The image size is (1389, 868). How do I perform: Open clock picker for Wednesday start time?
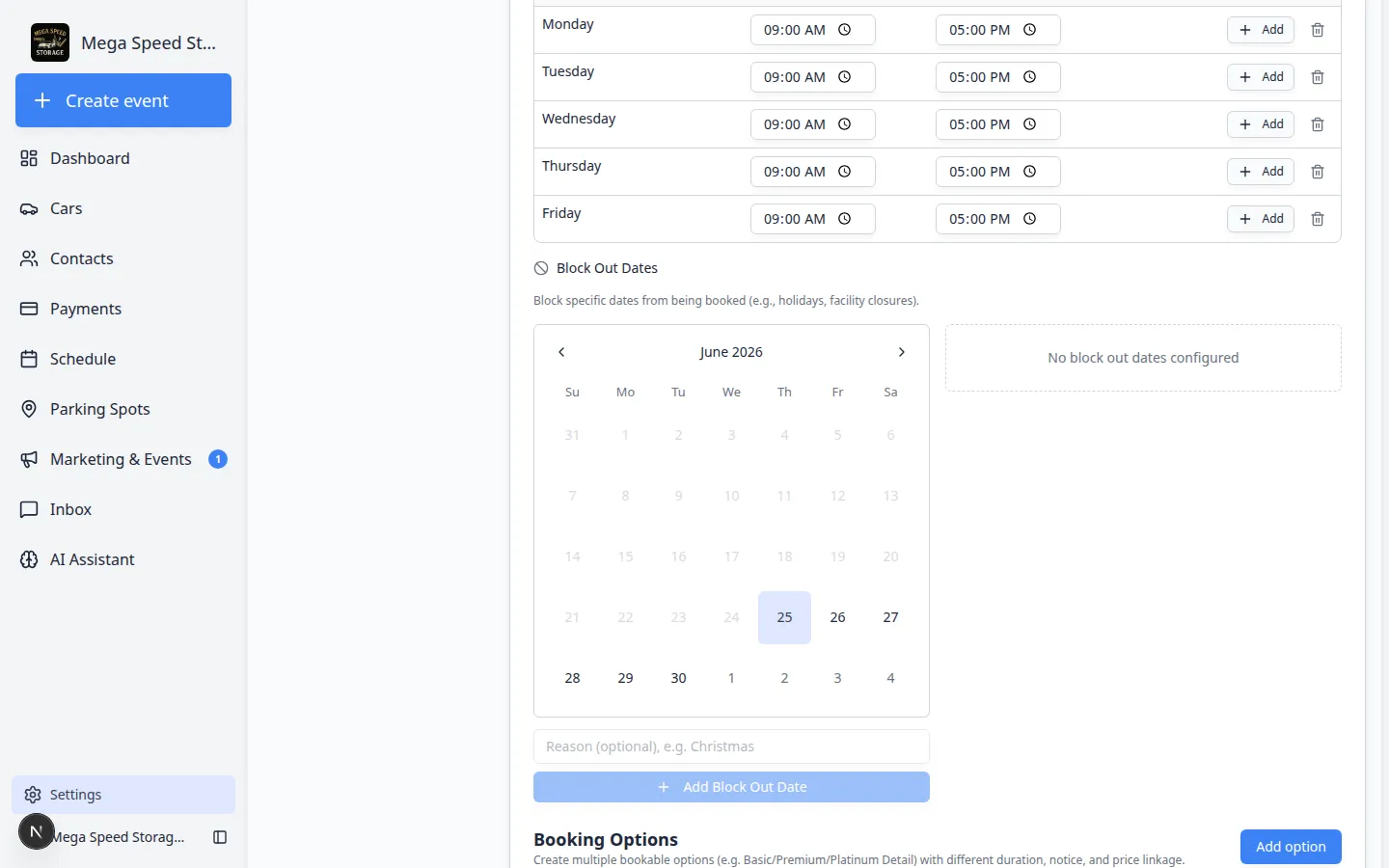[x=844, y=124]
